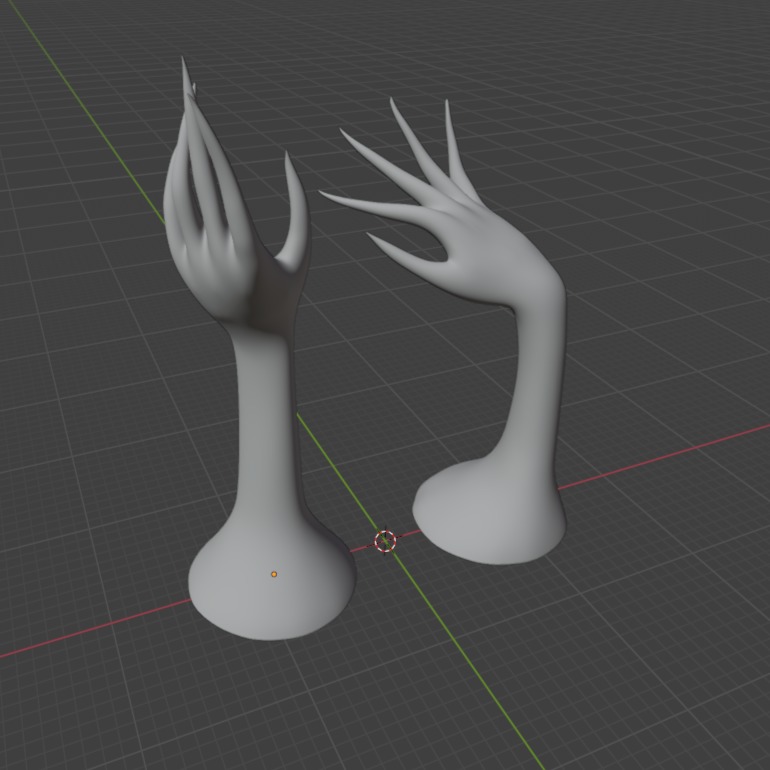Click the red-white 3D cursor at the origin
The image size is (770, 770).
point(385,541)
